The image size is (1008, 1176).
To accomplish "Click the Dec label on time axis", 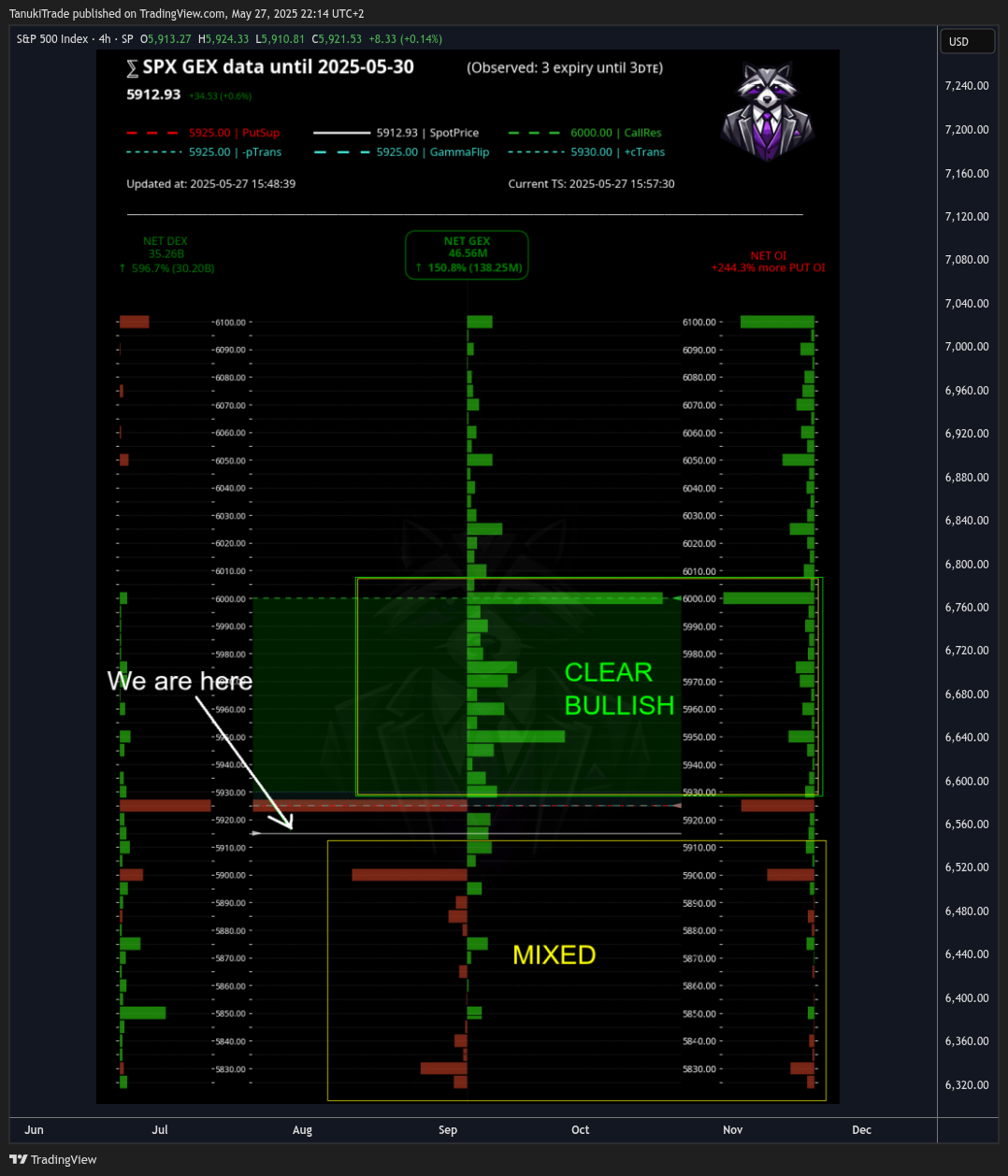I will pos(862,1130).
